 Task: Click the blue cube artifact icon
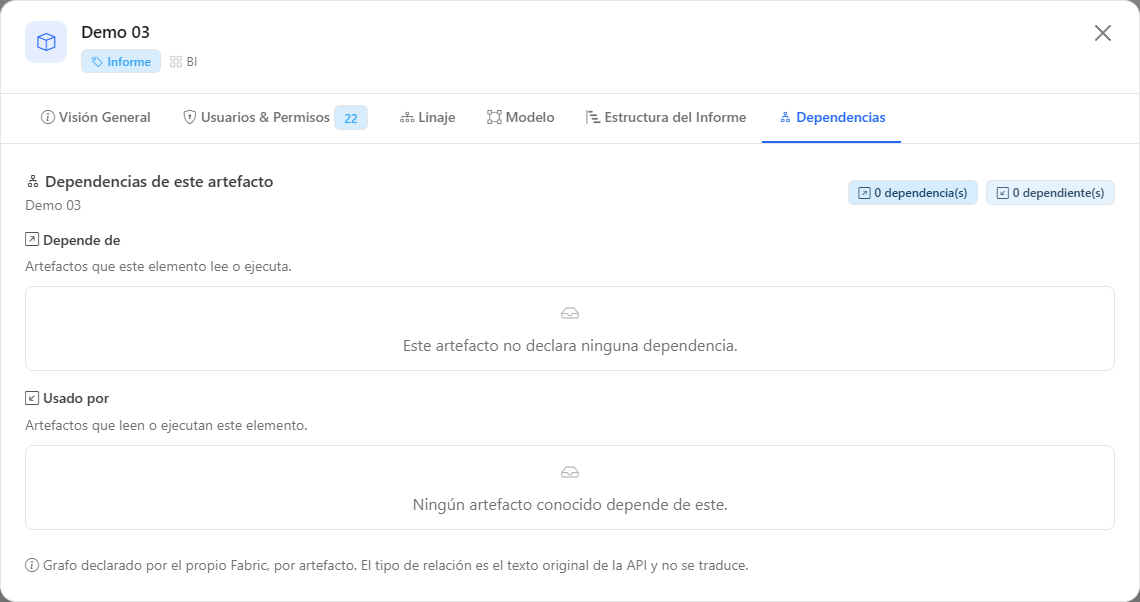46,42
